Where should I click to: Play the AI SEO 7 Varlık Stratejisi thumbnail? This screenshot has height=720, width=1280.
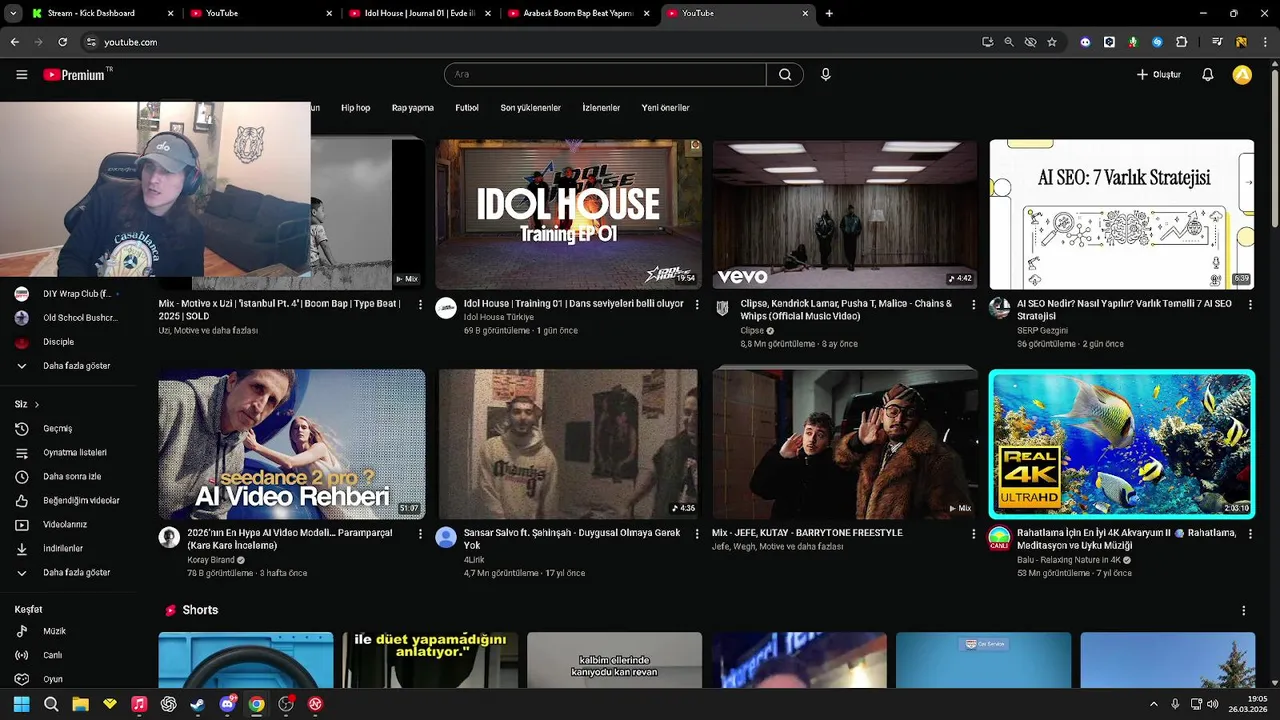(x=1122, y=214)
